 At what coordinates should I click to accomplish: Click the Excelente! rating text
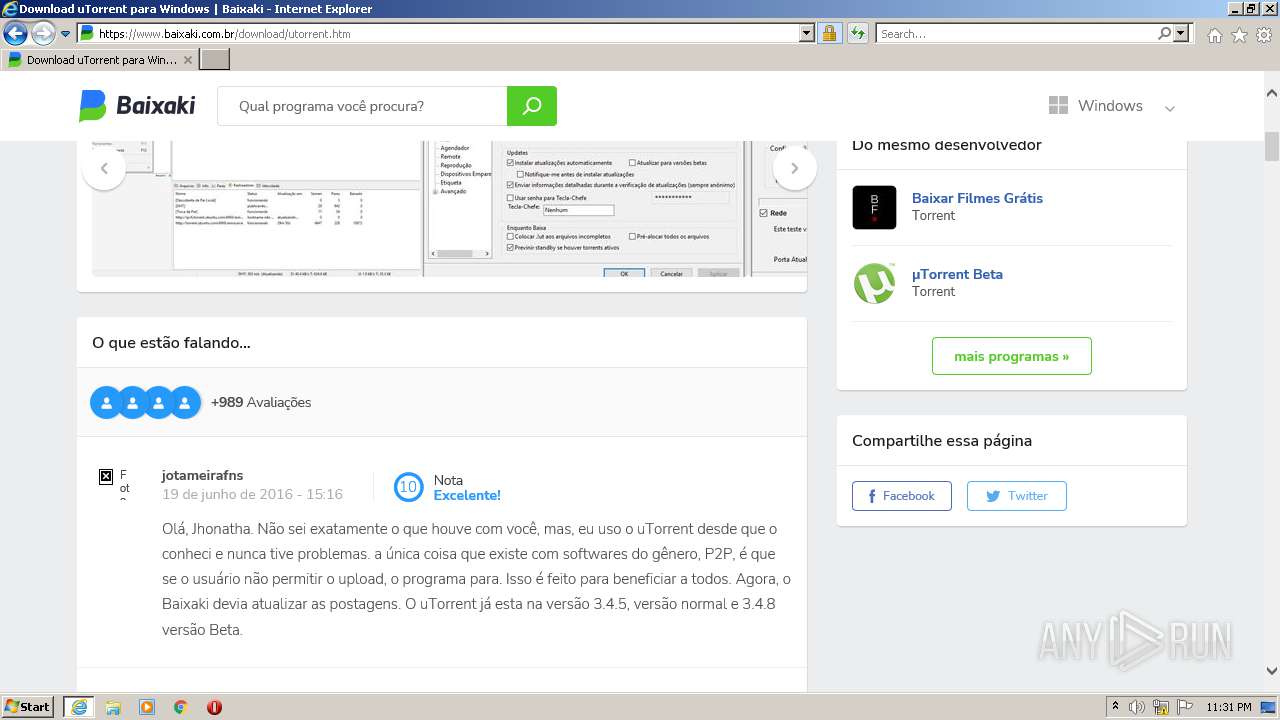[x=467, y=495]
